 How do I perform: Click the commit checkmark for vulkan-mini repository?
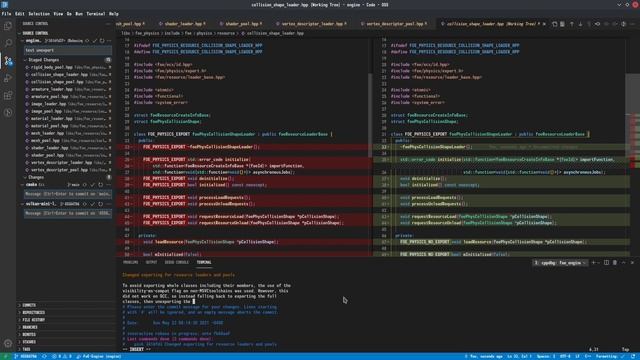(93, 204)
